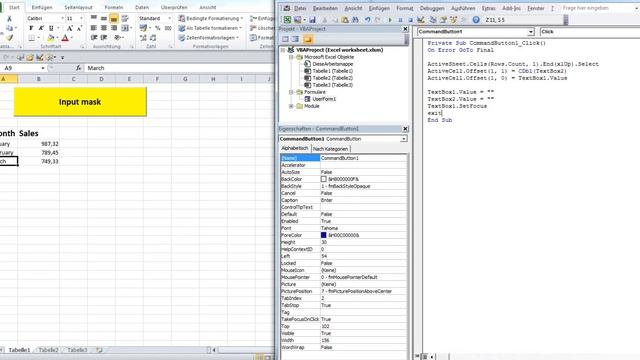640x360 pixels.
Task: Click the insert function fx icon
Action: tap(78, 68)
